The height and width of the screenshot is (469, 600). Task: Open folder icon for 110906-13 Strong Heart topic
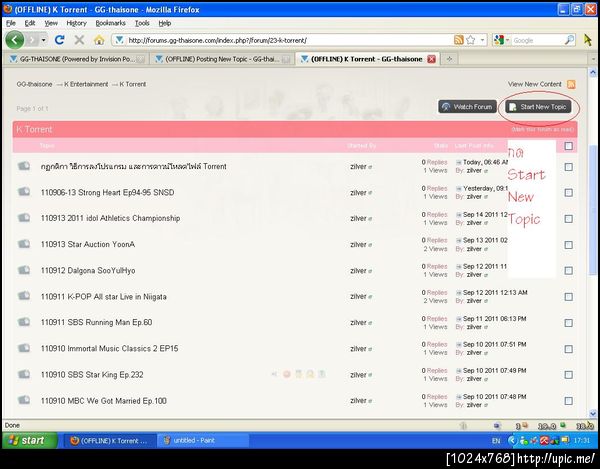click(x=24, y=191)
